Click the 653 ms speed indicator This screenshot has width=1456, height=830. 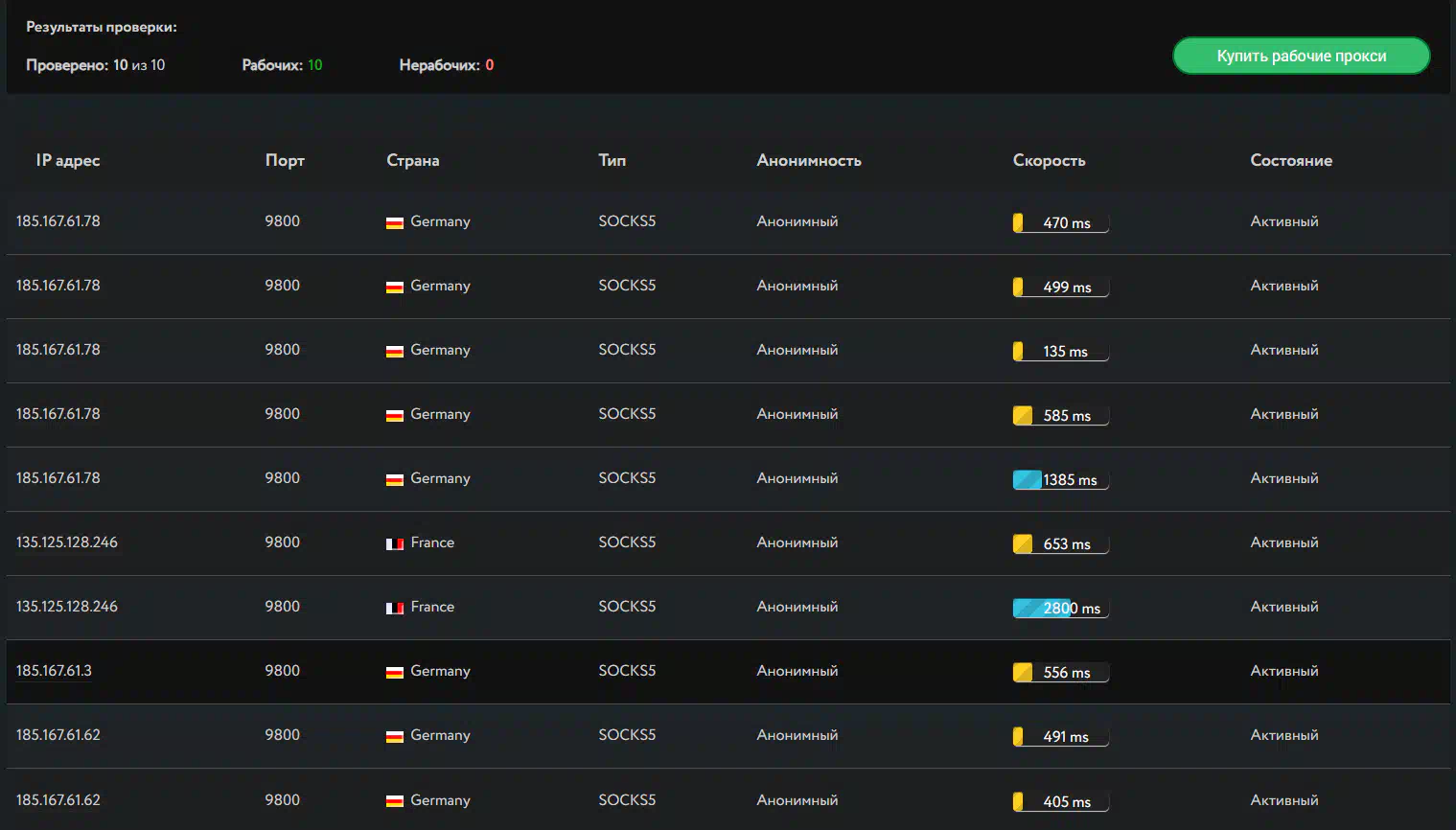(x=1061, y=543)
